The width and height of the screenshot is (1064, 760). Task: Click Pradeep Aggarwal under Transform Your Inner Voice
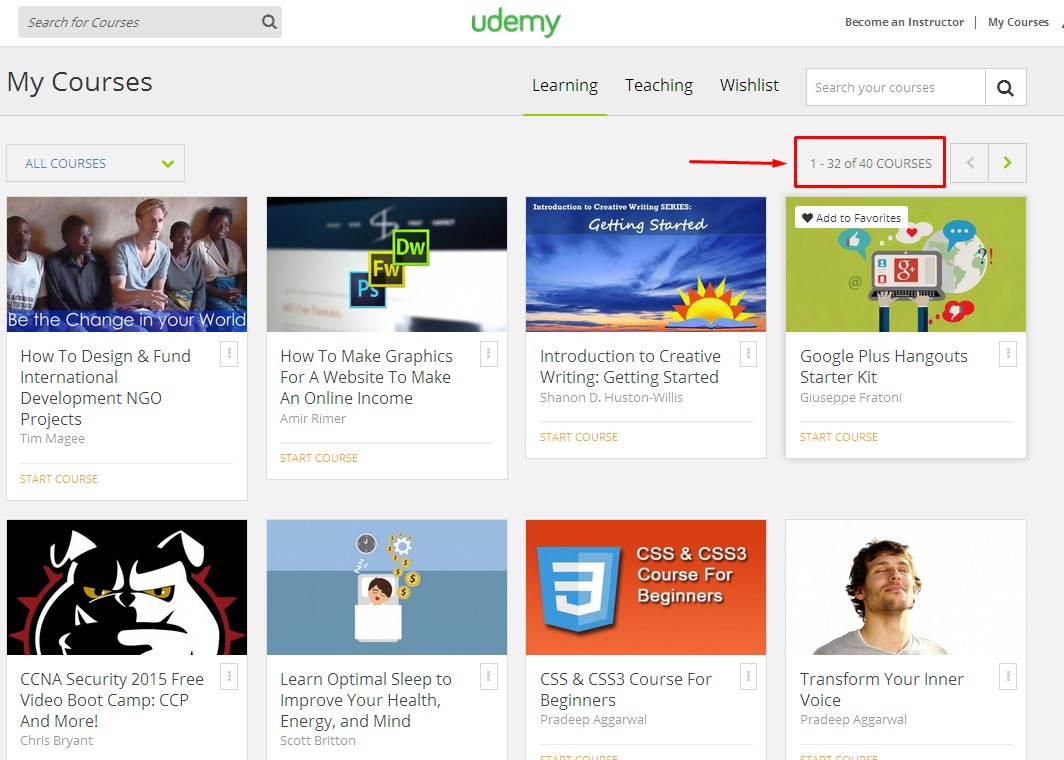[853, 719]
